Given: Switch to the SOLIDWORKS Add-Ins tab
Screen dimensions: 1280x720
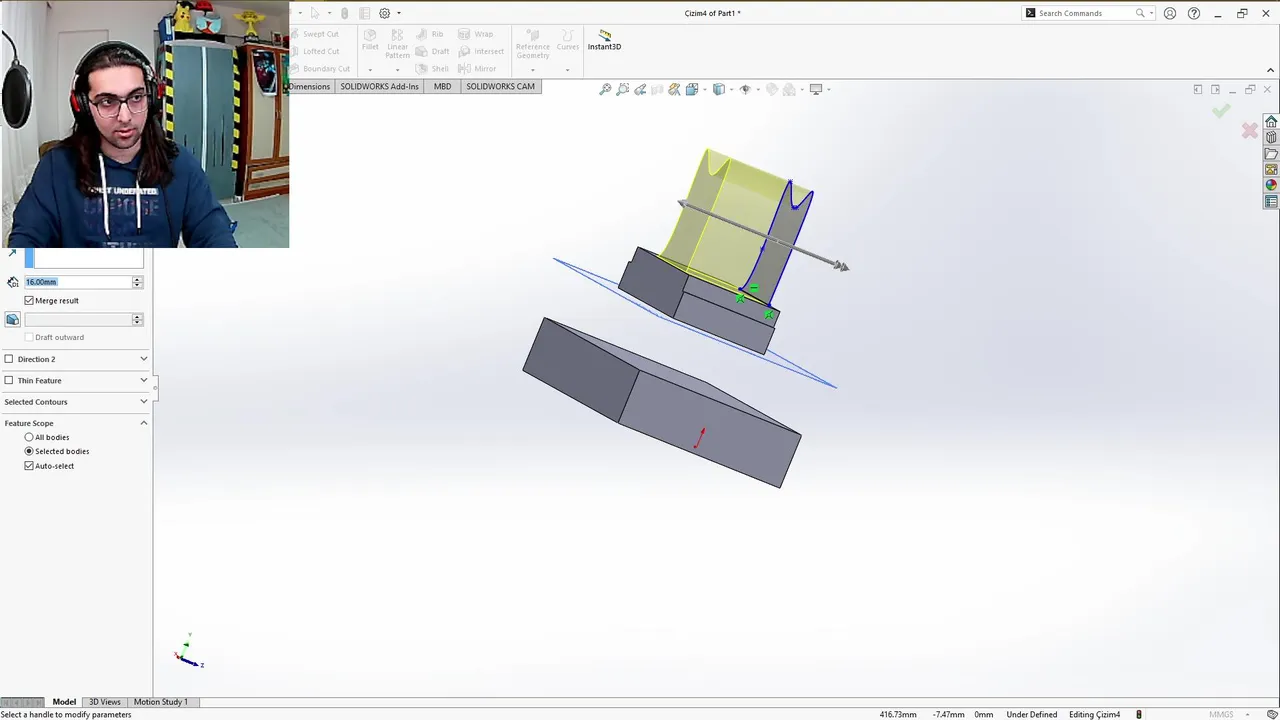Looking at the screenshot, I should (x=379, y=86).
